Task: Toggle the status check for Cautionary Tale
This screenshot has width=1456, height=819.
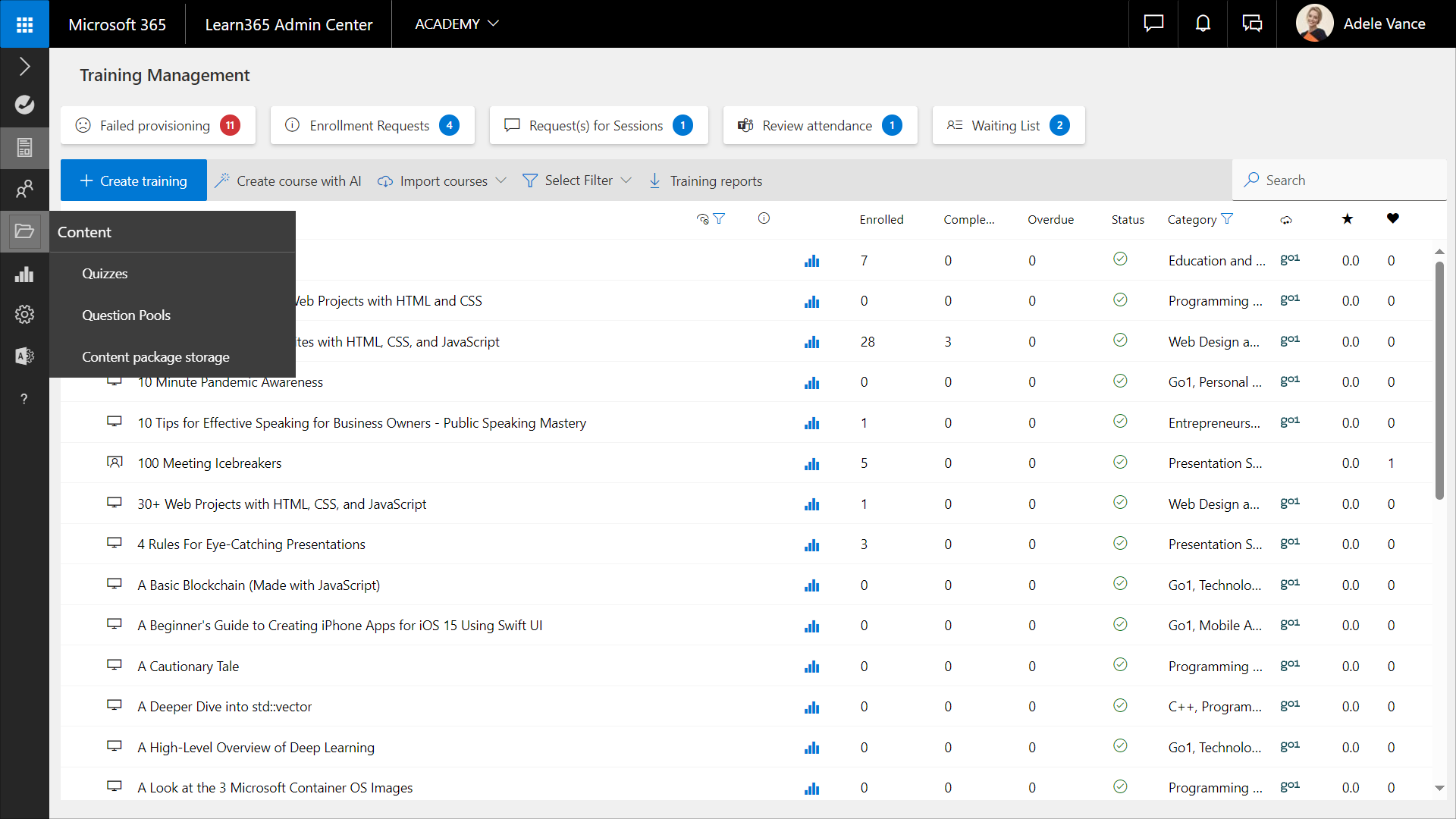Action: coord(1119,665)
